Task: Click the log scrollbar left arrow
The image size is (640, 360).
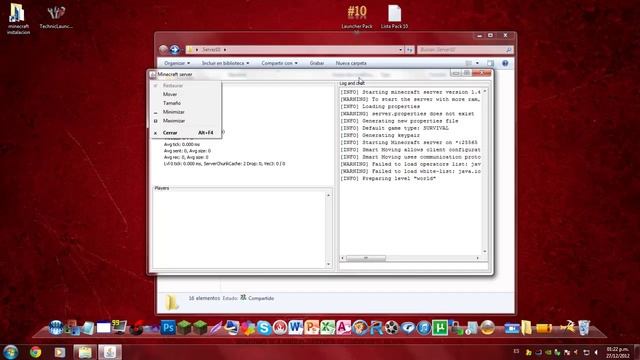Action: coord(342,258)
